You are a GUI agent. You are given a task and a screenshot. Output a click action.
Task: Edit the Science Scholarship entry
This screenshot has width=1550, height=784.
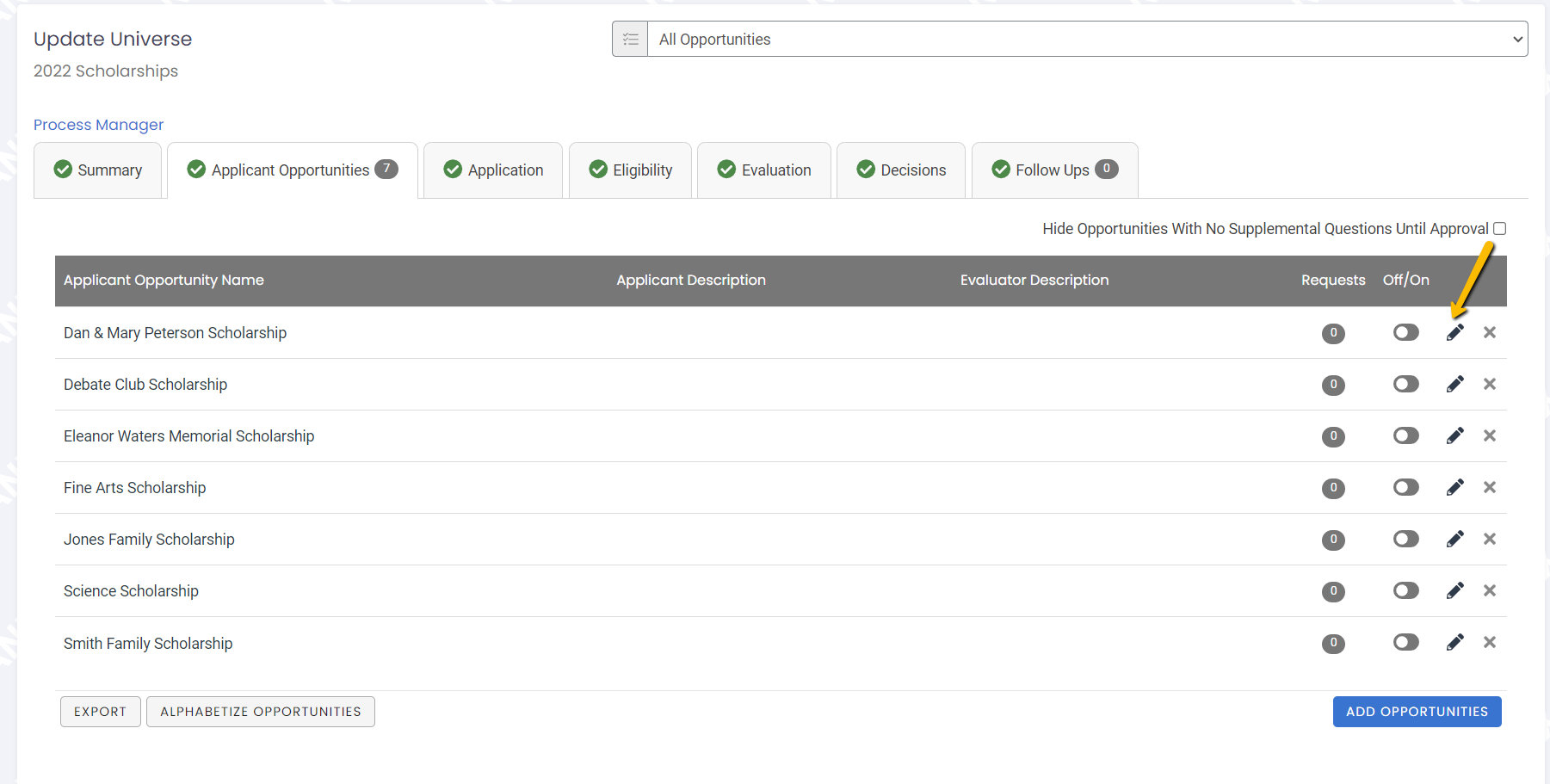(x=1454, y=590)
